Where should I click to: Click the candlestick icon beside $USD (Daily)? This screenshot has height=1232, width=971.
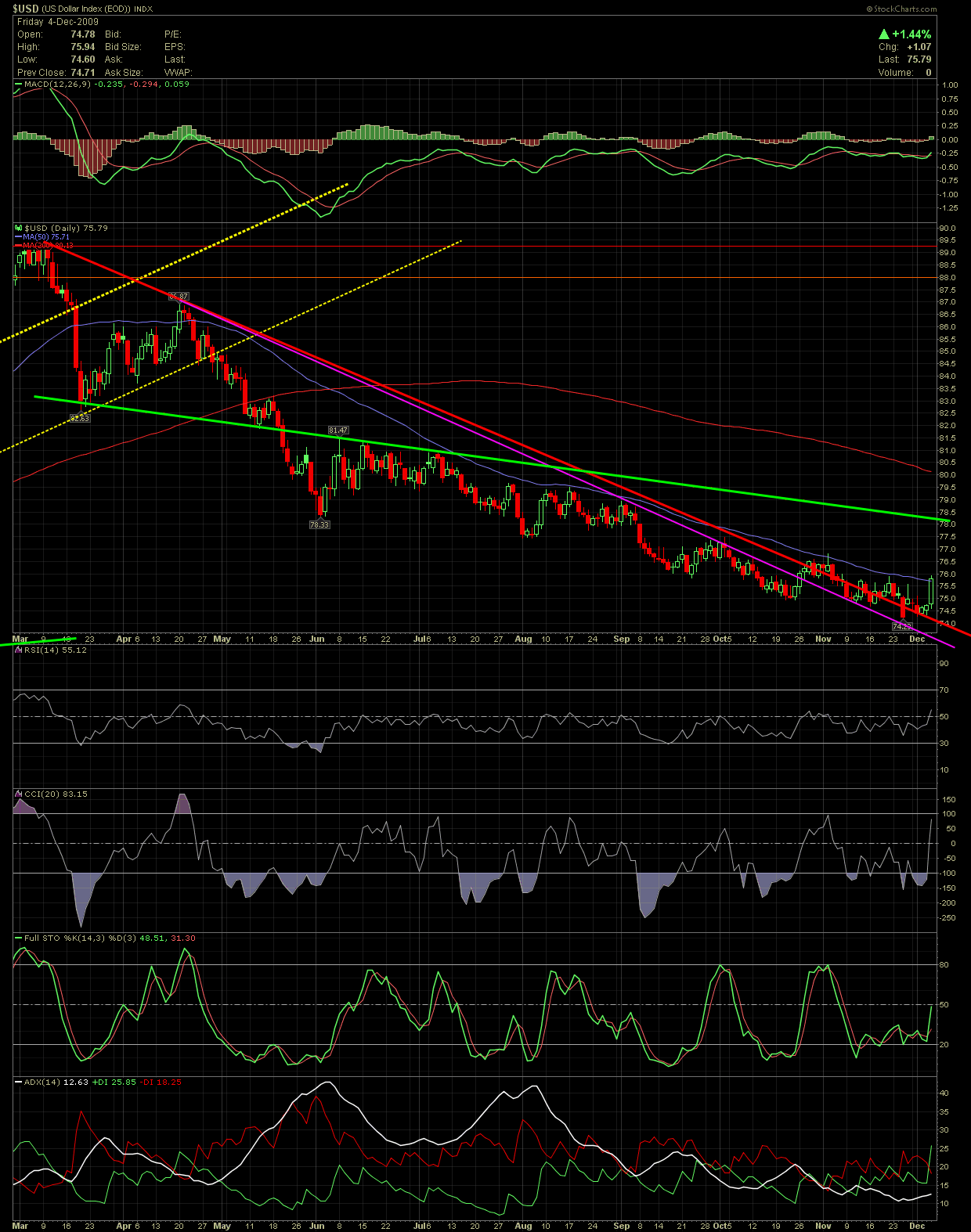(19, 228)
